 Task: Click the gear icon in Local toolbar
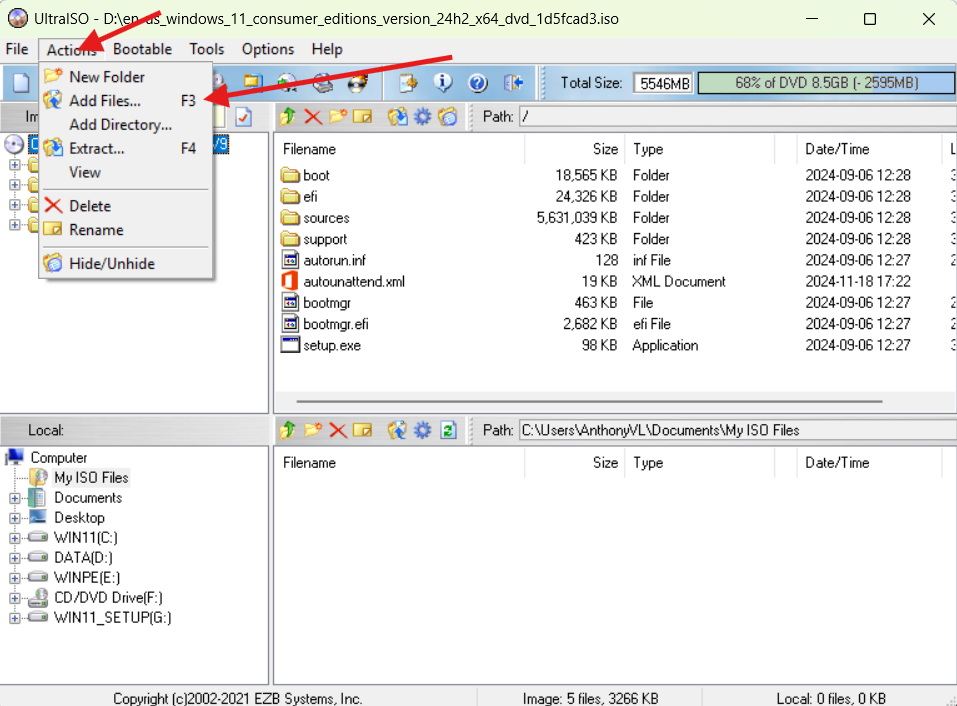pos(423,430)
